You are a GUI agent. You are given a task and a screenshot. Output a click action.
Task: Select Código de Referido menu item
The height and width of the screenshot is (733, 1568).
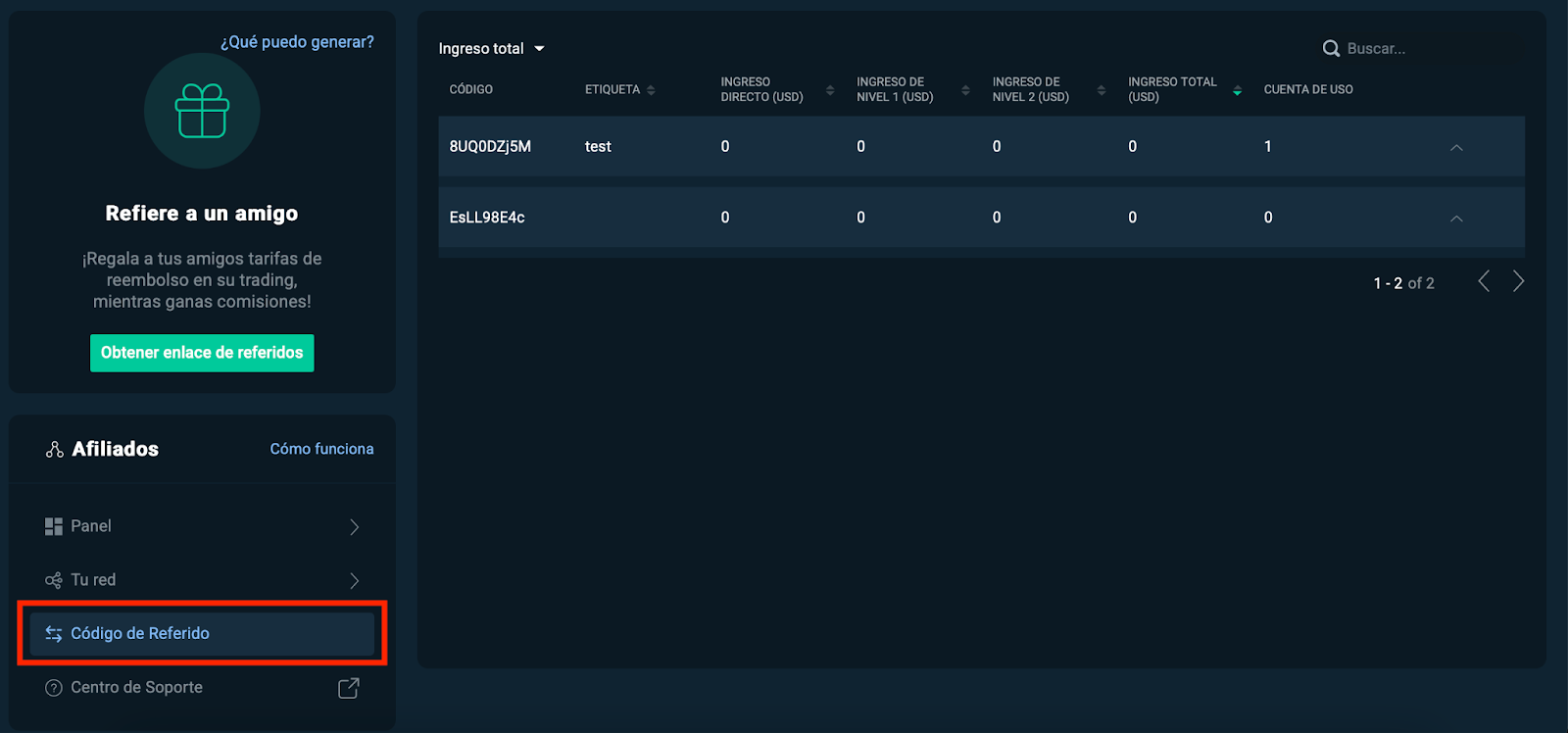(202, 634)
